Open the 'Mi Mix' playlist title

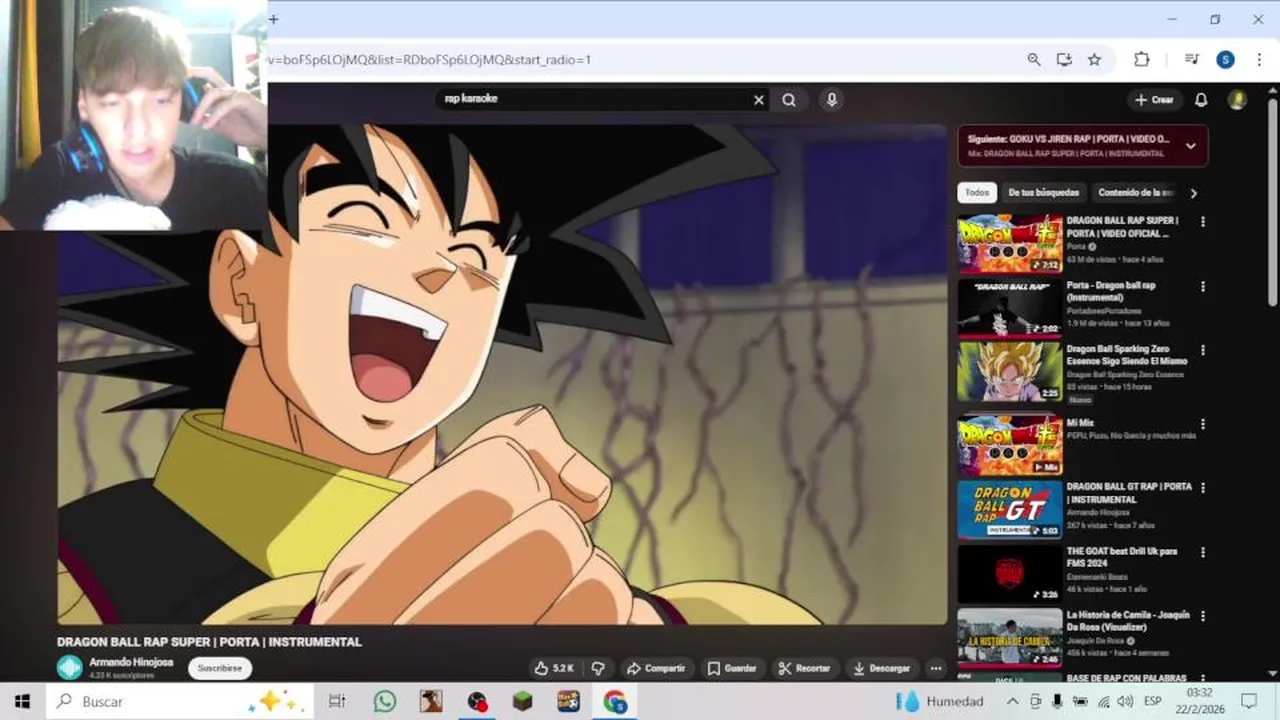1080,423
